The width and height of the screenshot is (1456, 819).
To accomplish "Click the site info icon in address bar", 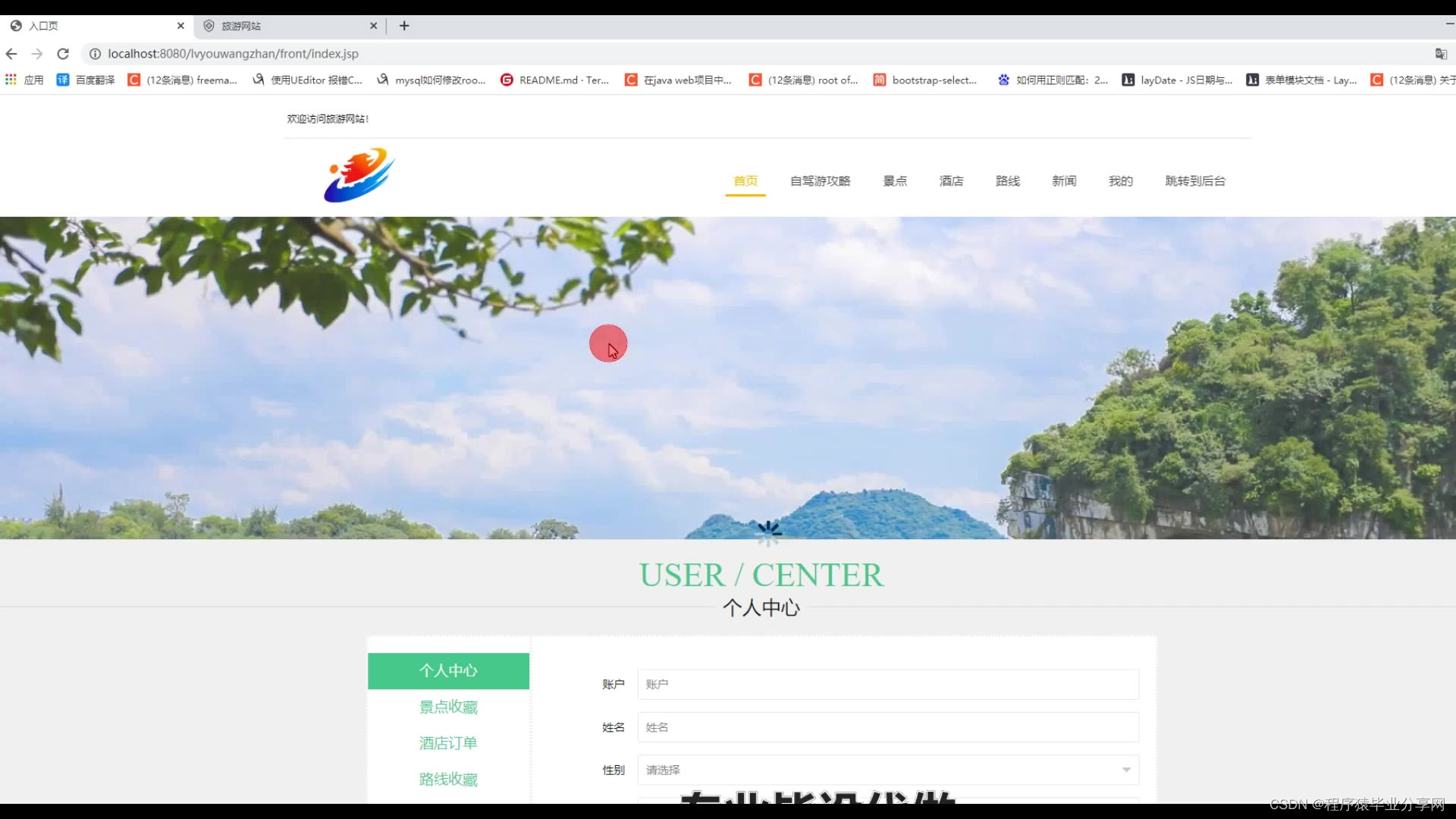I will pyautogui.click(x=95, y=54).
